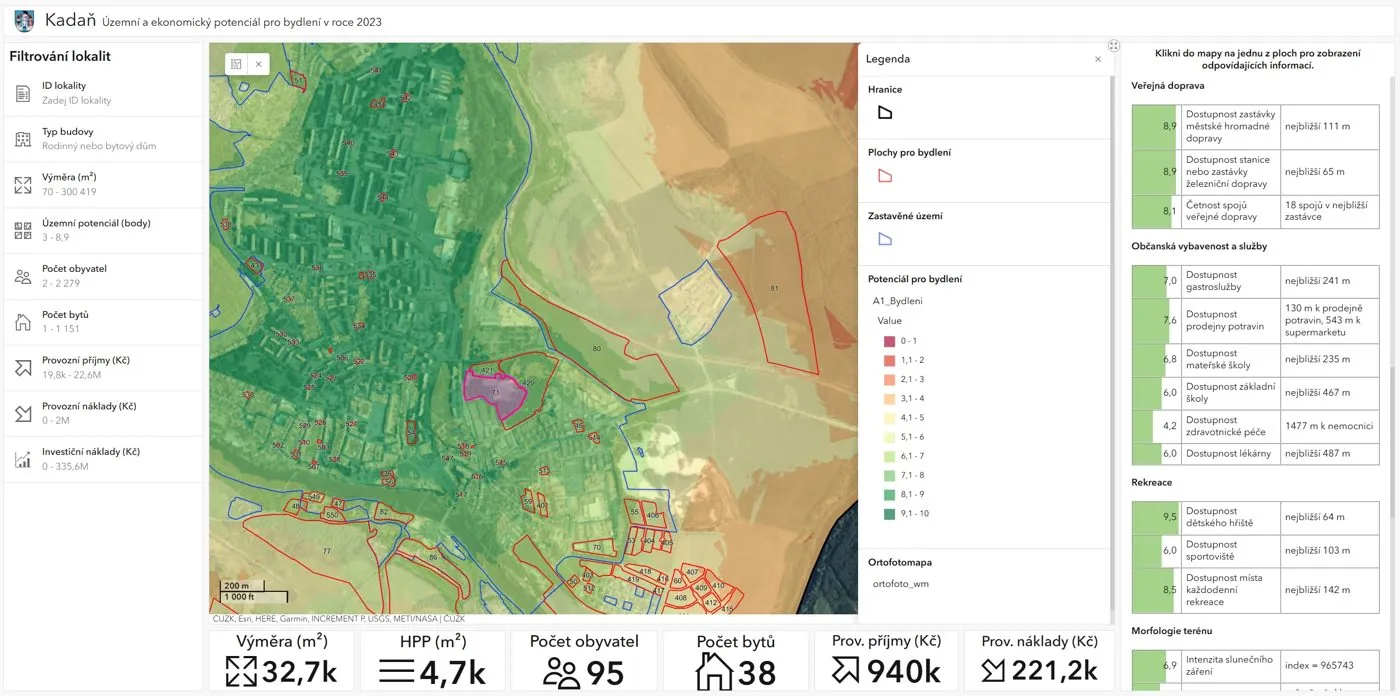Click the Dostupnost místa každodenní rekreace row
This screenshot has width=1400, height=696.
coord(1256,590)
